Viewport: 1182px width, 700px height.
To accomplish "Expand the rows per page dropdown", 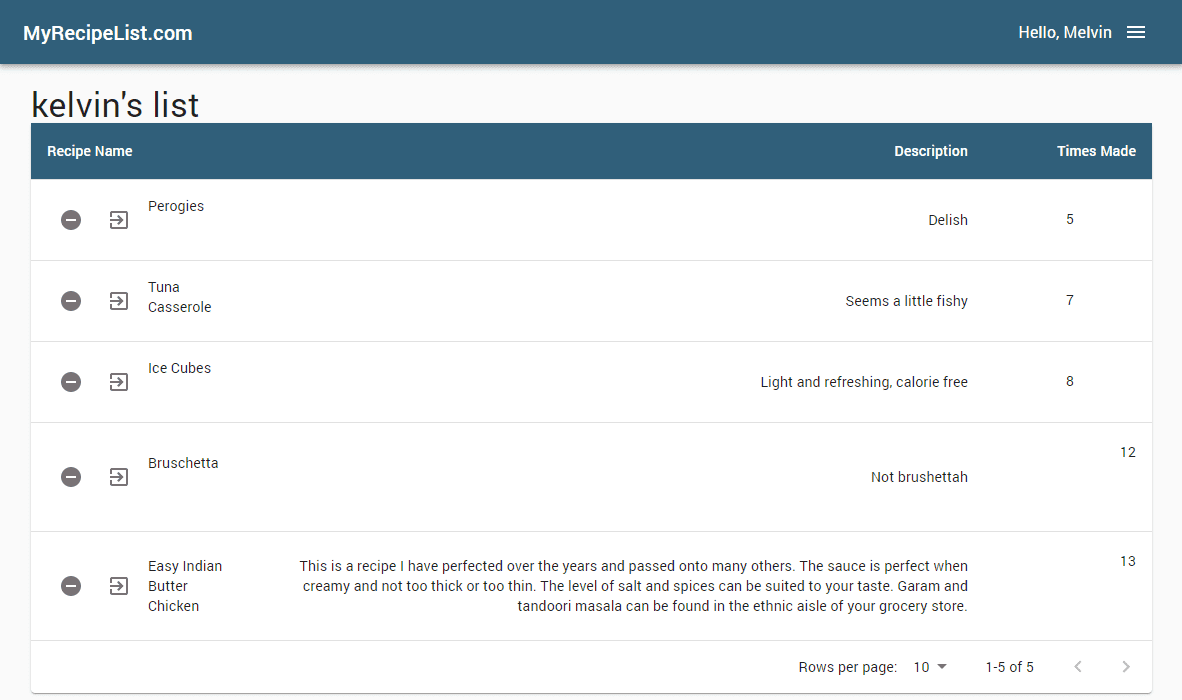I will (x=930, y=667).
